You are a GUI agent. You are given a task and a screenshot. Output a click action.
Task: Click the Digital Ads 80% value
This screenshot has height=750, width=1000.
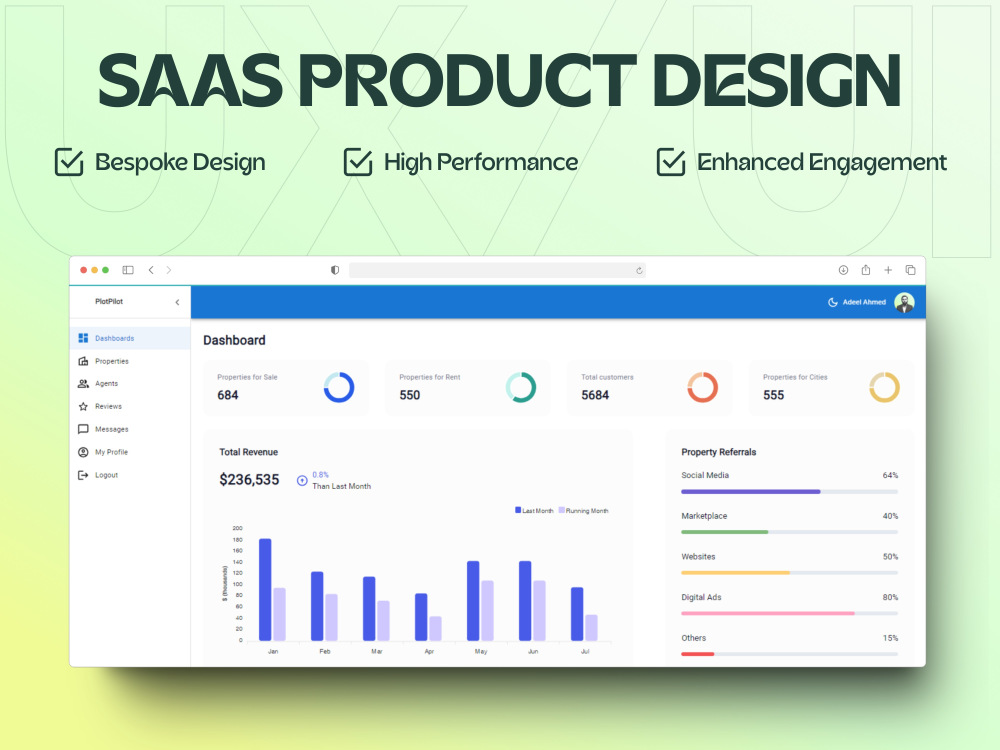pyautogui.click(x=890, y=598)
